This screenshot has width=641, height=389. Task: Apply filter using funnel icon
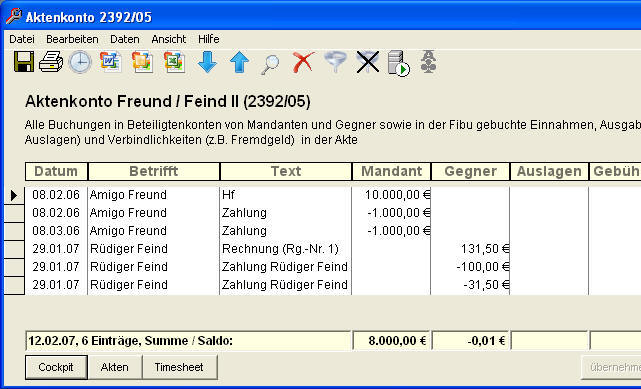click(x=336, y=62)
